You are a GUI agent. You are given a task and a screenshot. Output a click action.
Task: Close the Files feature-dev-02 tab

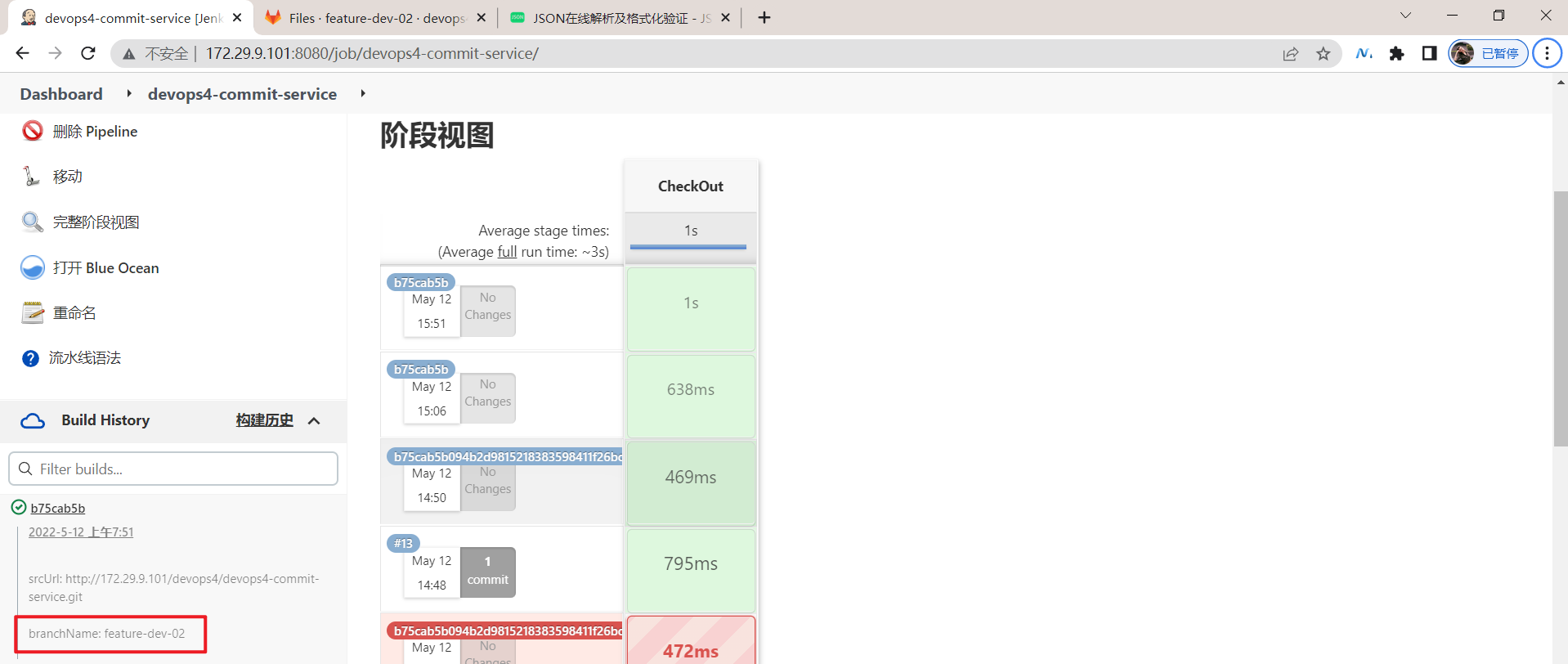pos(481,17)
